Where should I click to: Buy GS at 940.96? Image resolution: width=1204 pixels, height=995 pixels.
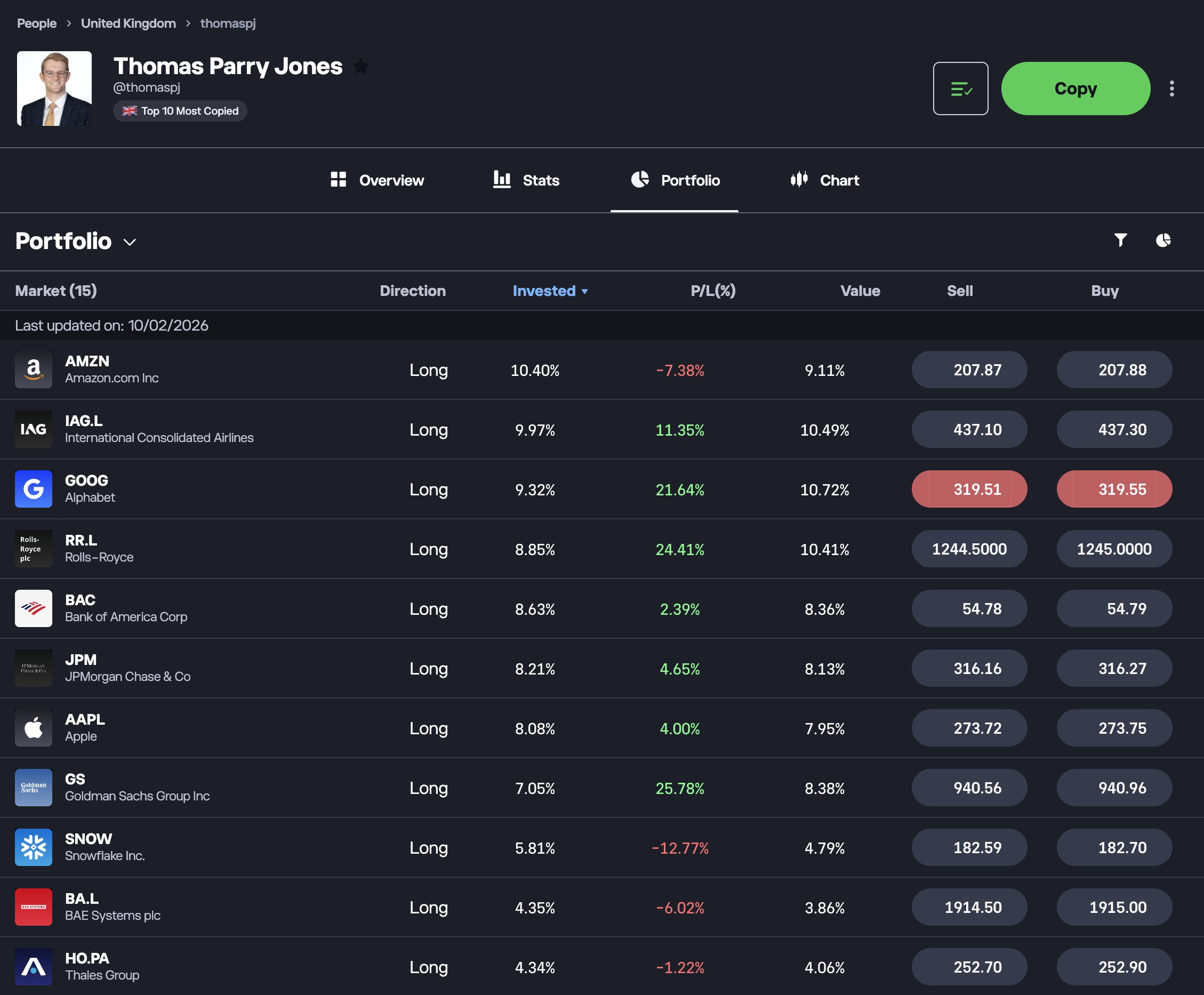tap(1114, 788)
